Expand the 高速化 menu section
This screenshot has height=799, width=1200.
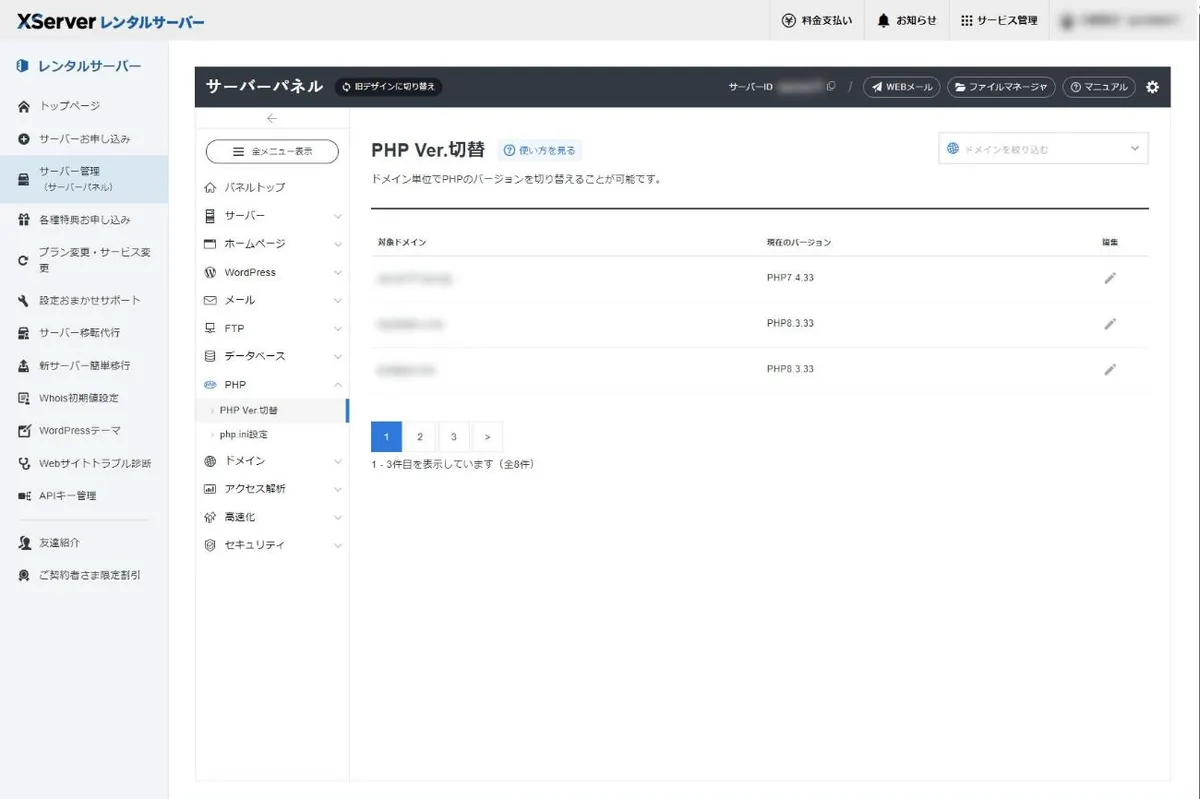click(272, 517)
